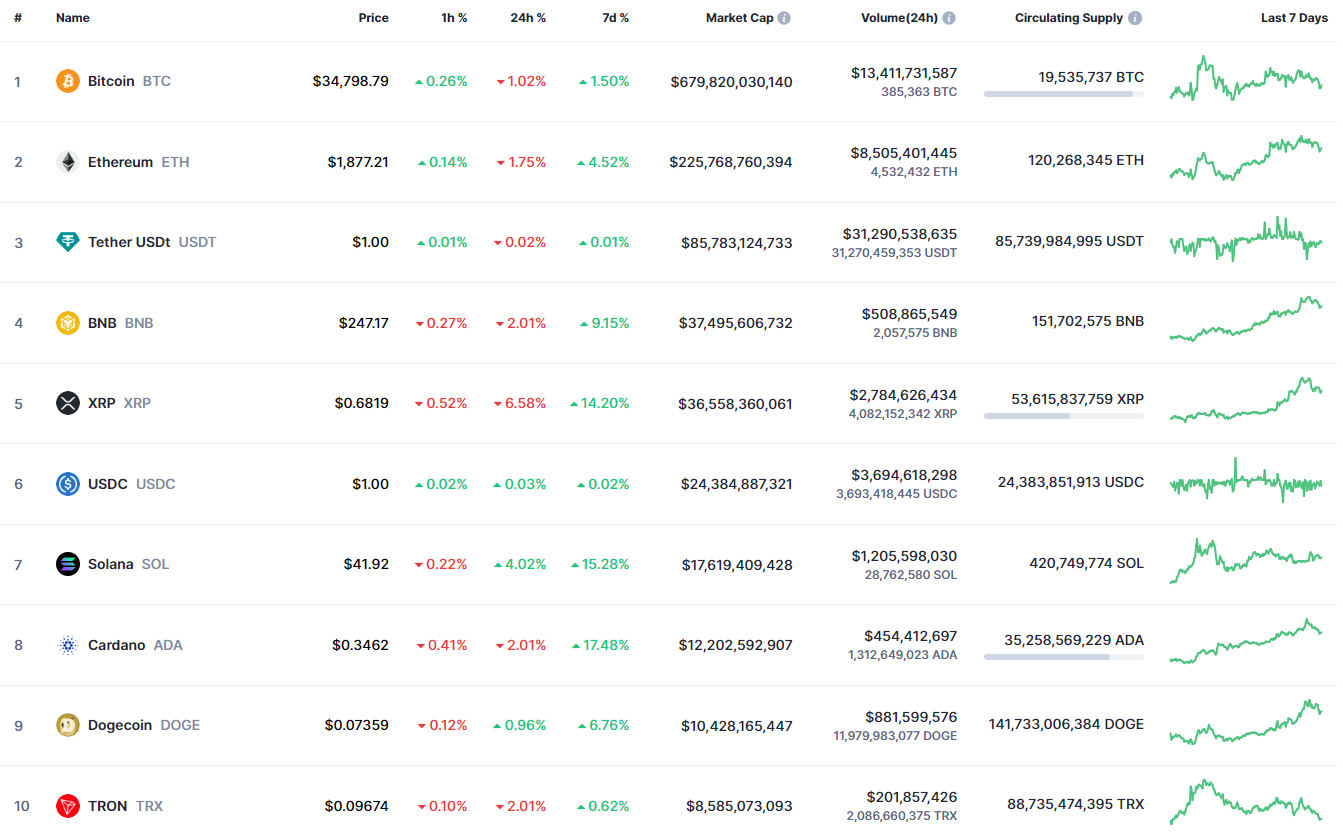Click XRP's 24h change 6.58%
Viewport: 1343px width, 833px height.
click(521, 403)
